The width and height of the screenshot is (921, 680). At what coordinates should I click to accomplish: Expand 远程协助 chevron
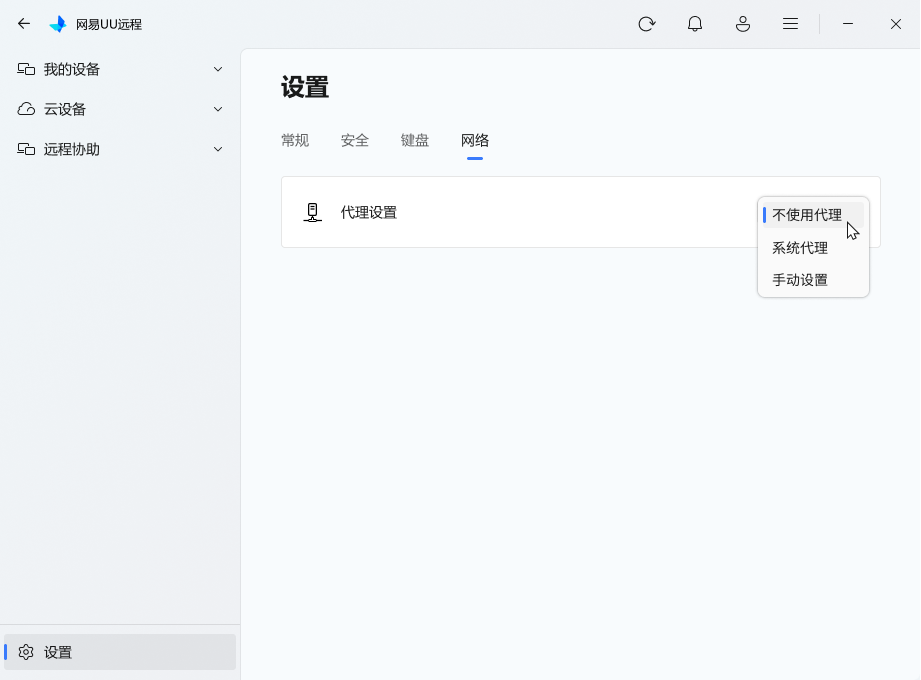[218, 149]
